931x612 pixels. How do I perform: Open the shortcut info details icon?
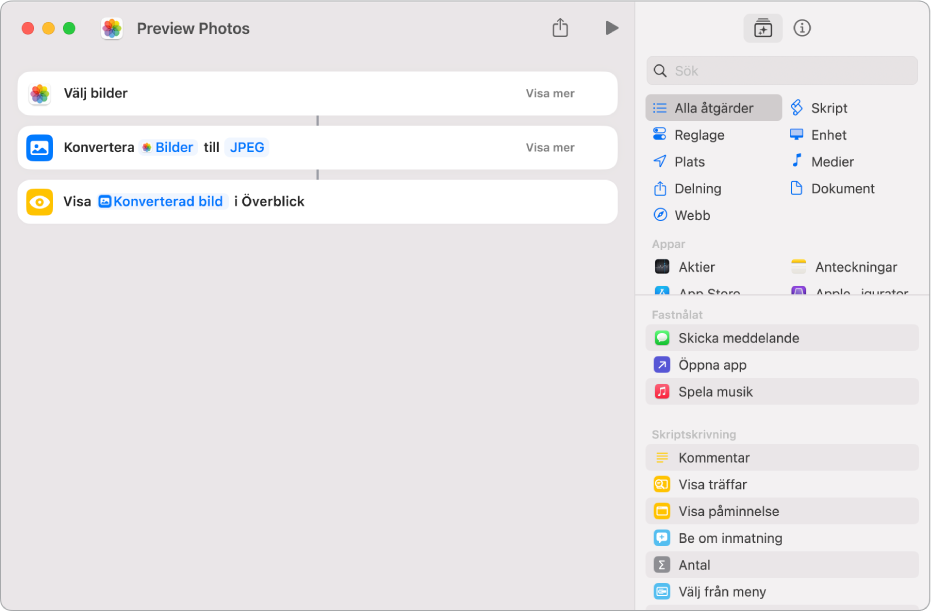(x=802, y=28)
